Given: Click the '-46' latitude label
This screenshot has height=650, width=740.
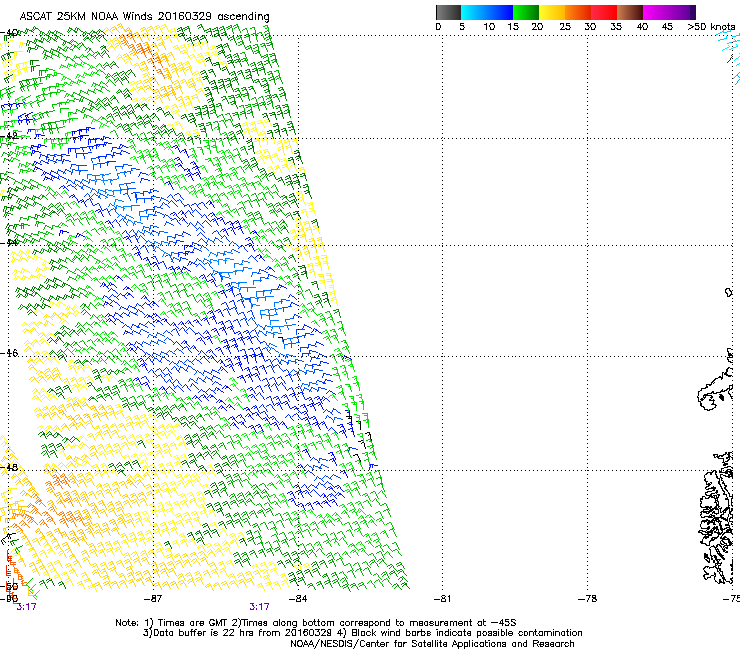Looking at the screenshot, I should pos(9,353).
